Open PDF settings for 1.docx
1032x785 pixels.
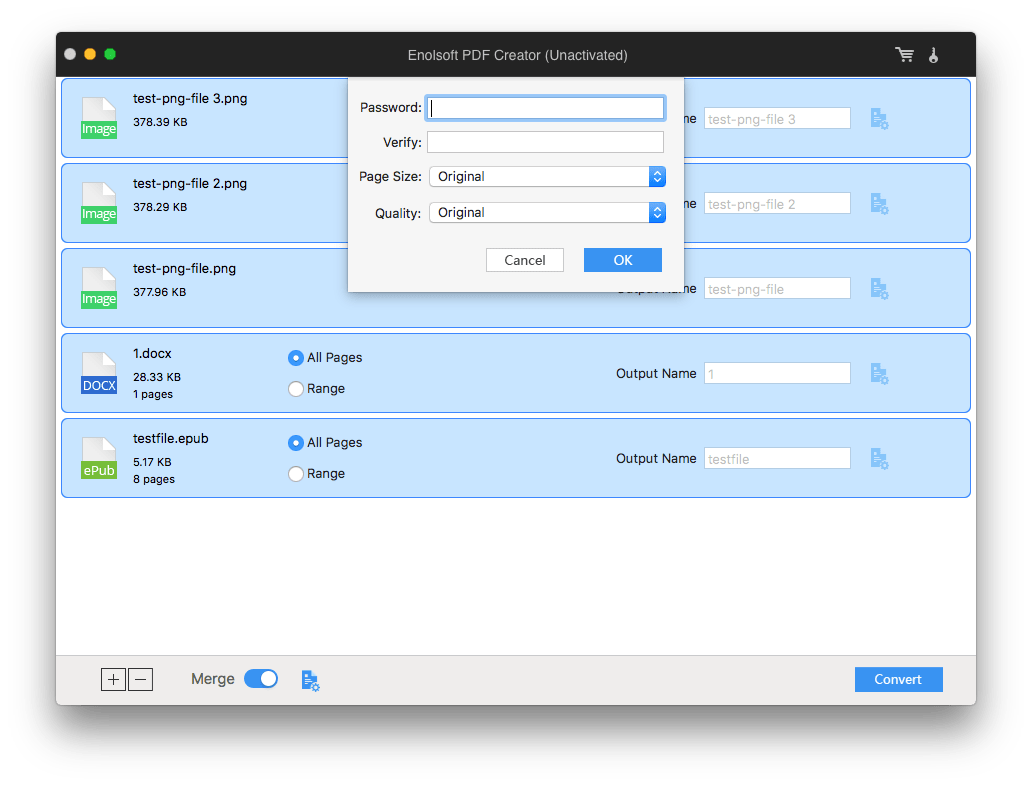point(879,374)
